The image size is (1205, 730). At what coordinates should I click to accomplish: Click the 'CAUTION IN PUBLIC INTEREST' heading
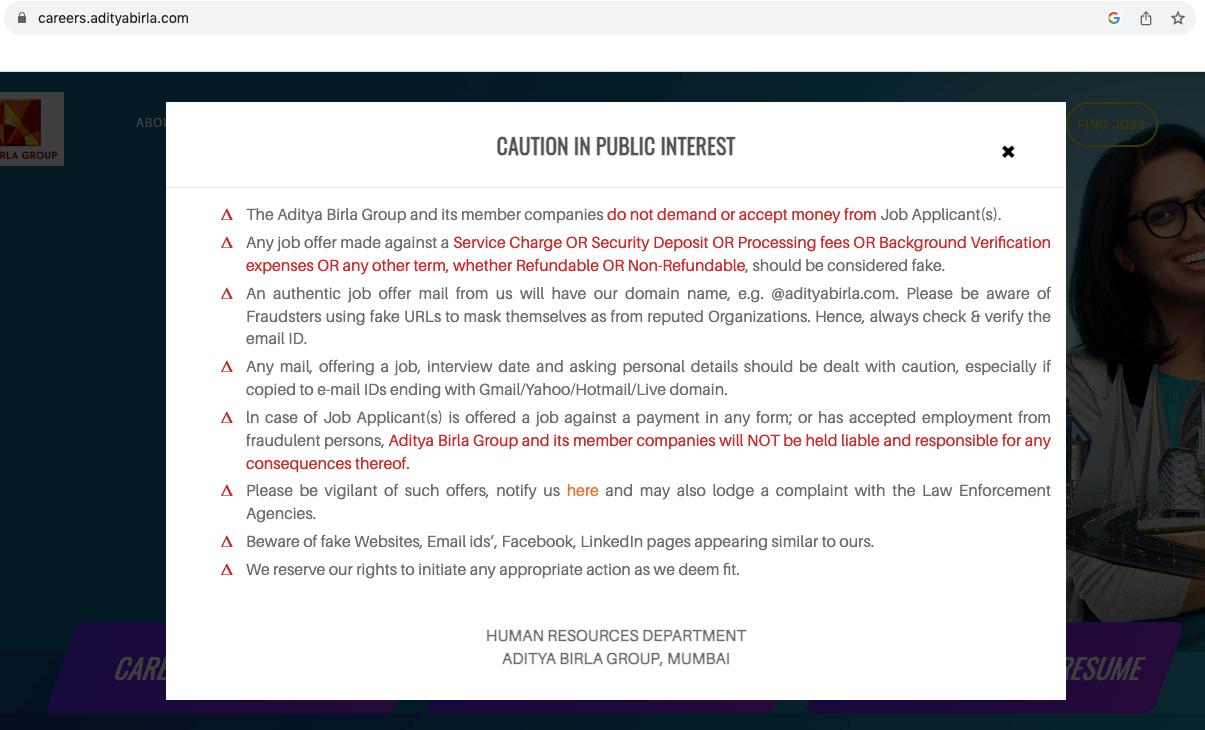[x=616, y=146]
